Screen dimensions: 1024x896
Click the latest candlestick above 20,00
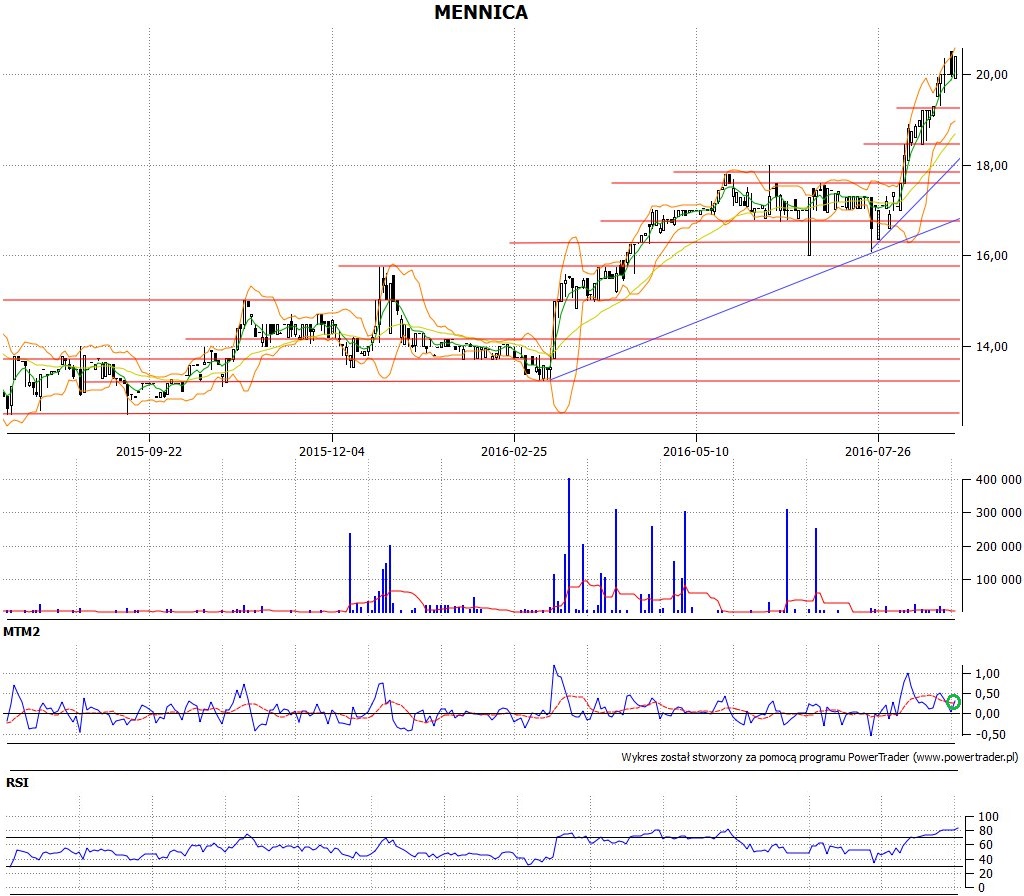[955, 67]
